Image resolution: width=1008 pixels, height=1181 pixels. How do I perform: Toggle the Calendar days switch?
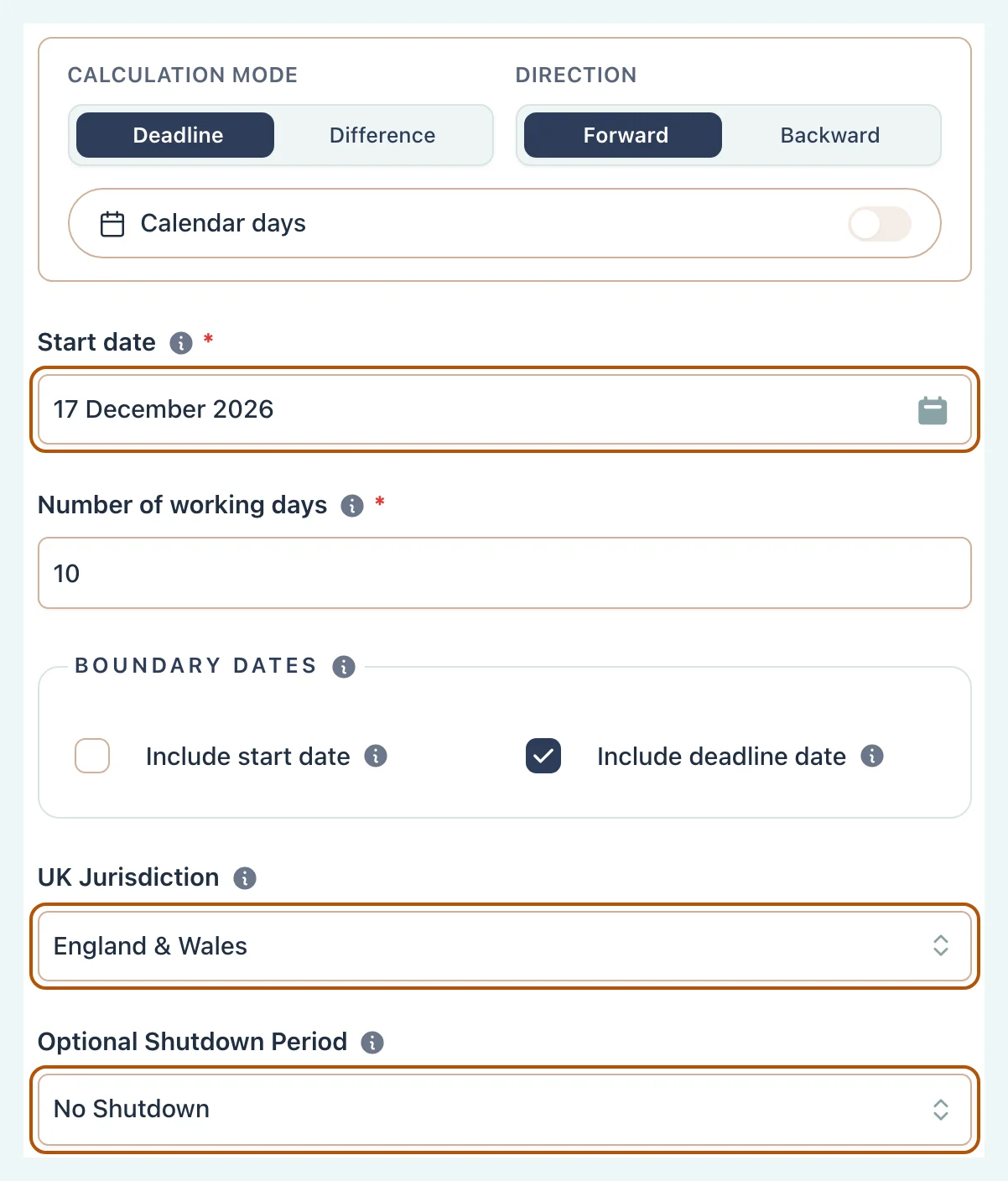(880, 224)
